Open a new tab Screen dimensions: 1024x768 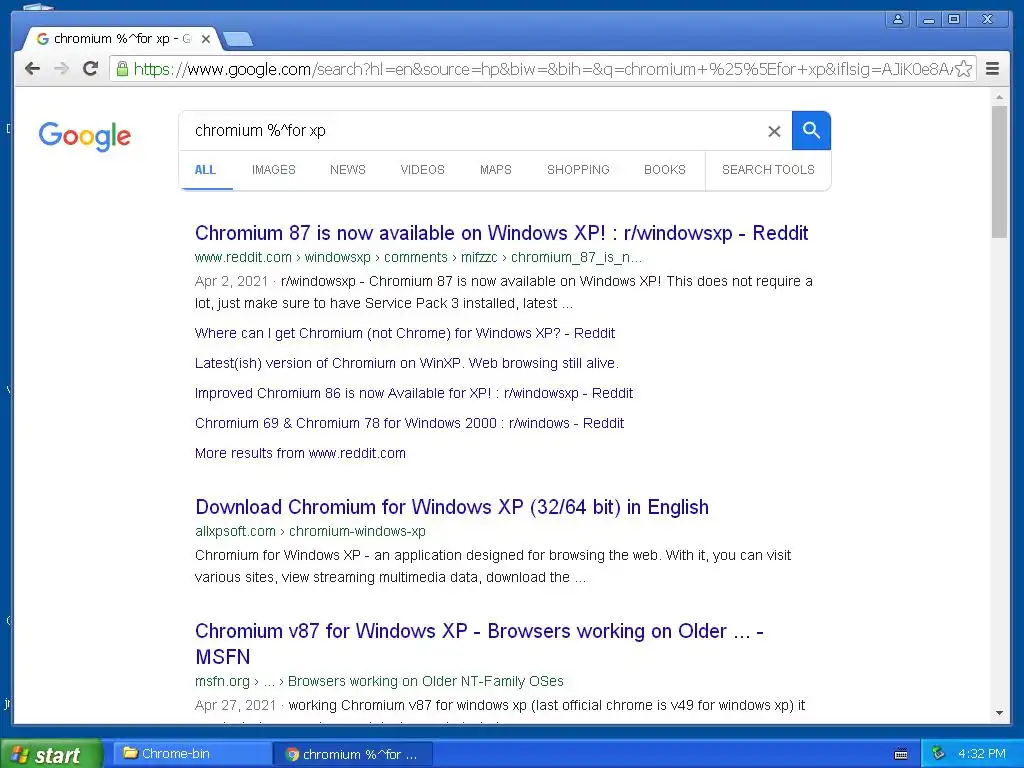[x=237, y=40]
